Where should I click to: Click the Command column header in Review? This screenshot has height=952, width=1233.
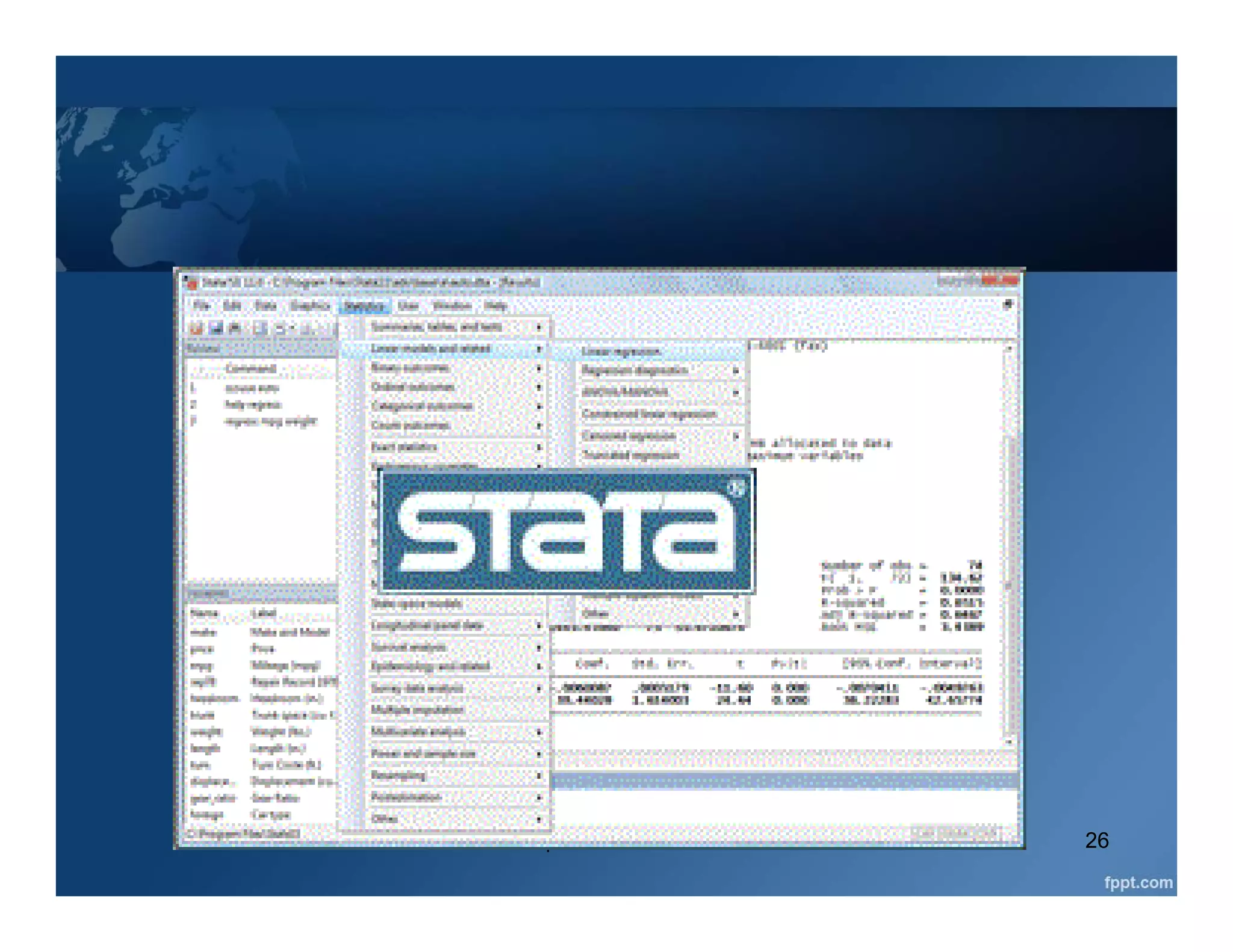tap(250, 368)
